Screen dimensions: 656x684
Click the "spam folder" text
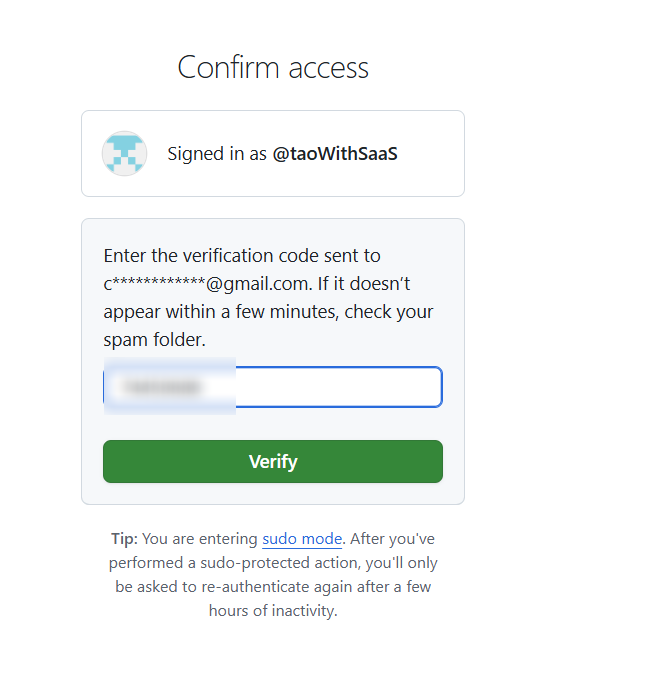click(x=154, y=339)
